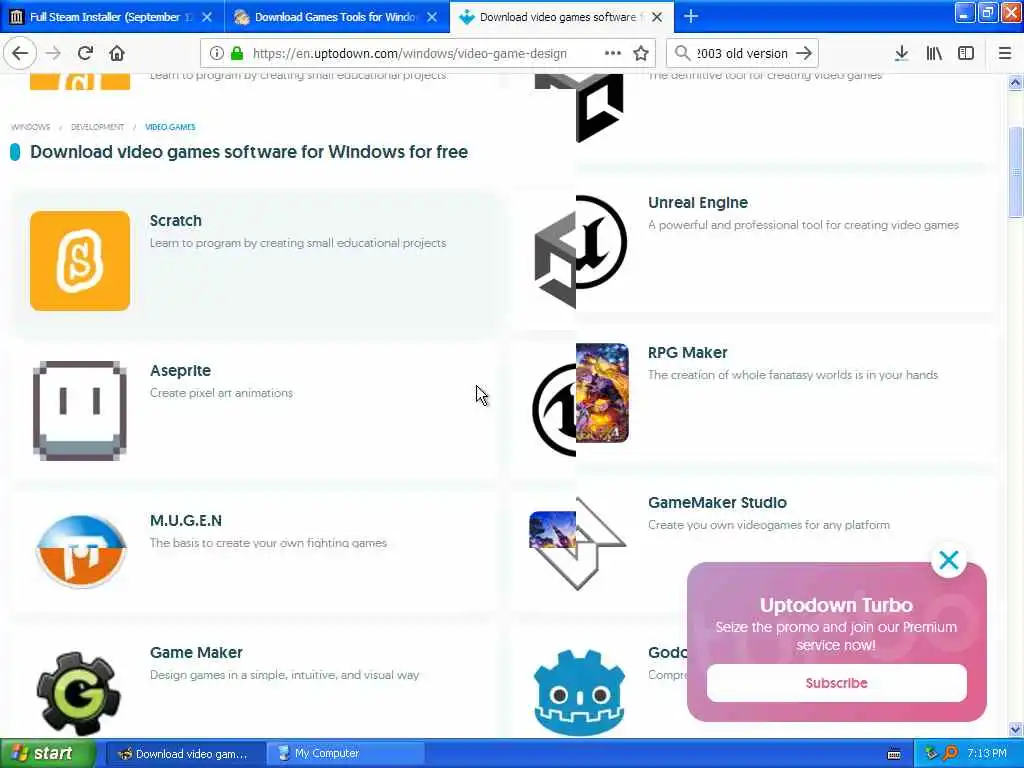Open a new browser tab
The image size is (1024, 768).
(x=690, y=16)
